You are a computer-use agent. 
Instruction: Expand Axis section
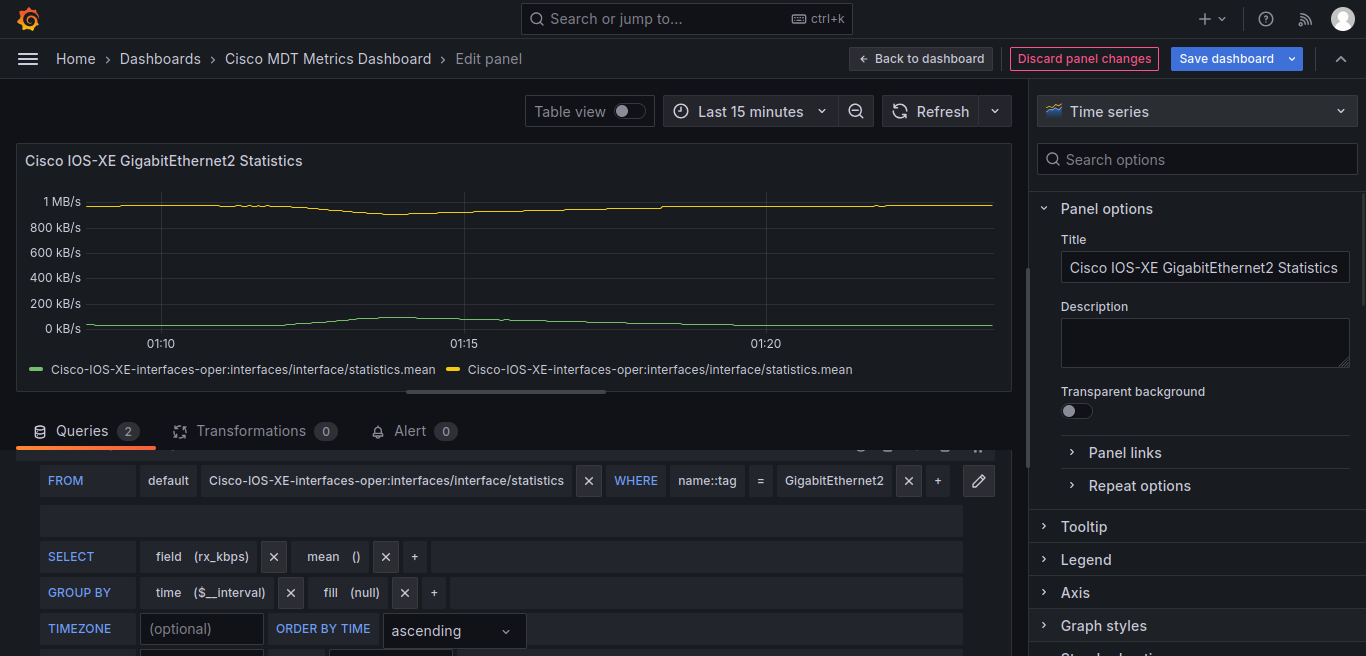pyautogui.click(x=1075, y=593)
